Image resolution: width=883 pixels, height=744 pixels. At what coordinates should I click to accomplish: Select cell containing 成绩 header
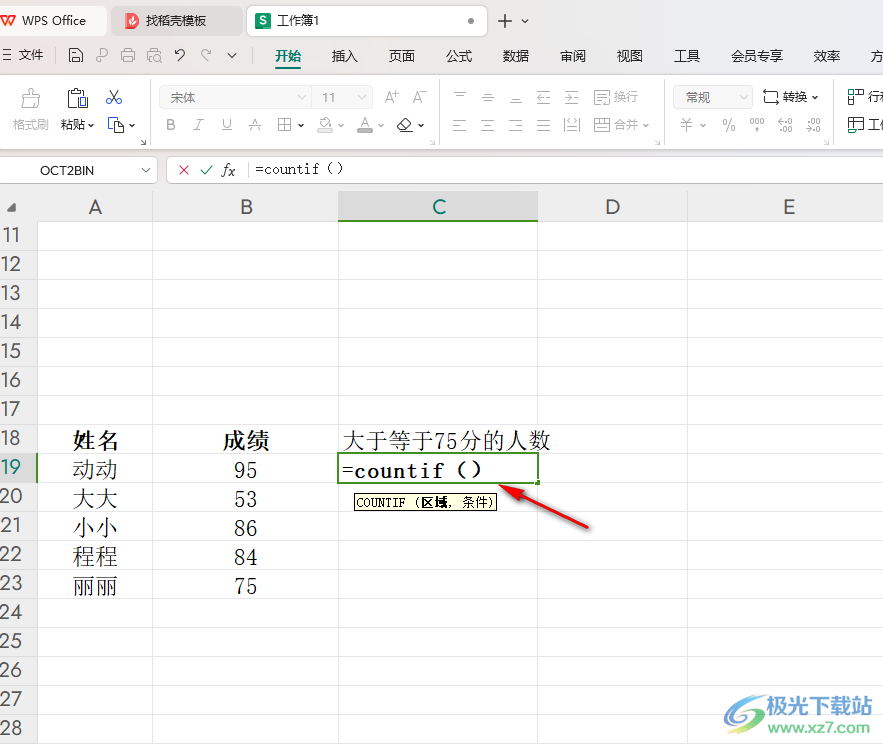246,439
